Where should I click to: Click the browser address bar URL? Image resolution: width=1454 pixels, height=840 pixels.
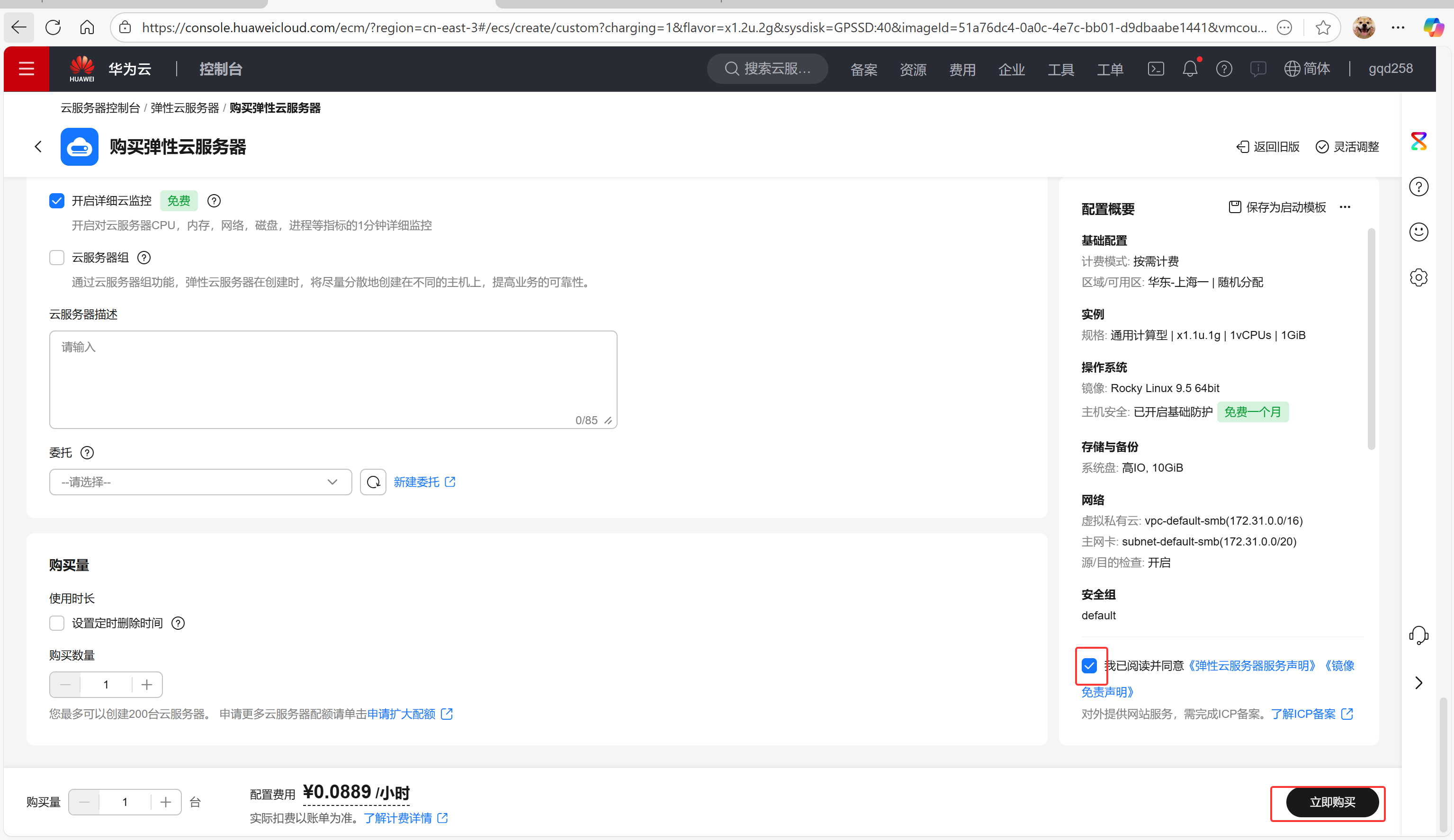click(x=704, y=27)
